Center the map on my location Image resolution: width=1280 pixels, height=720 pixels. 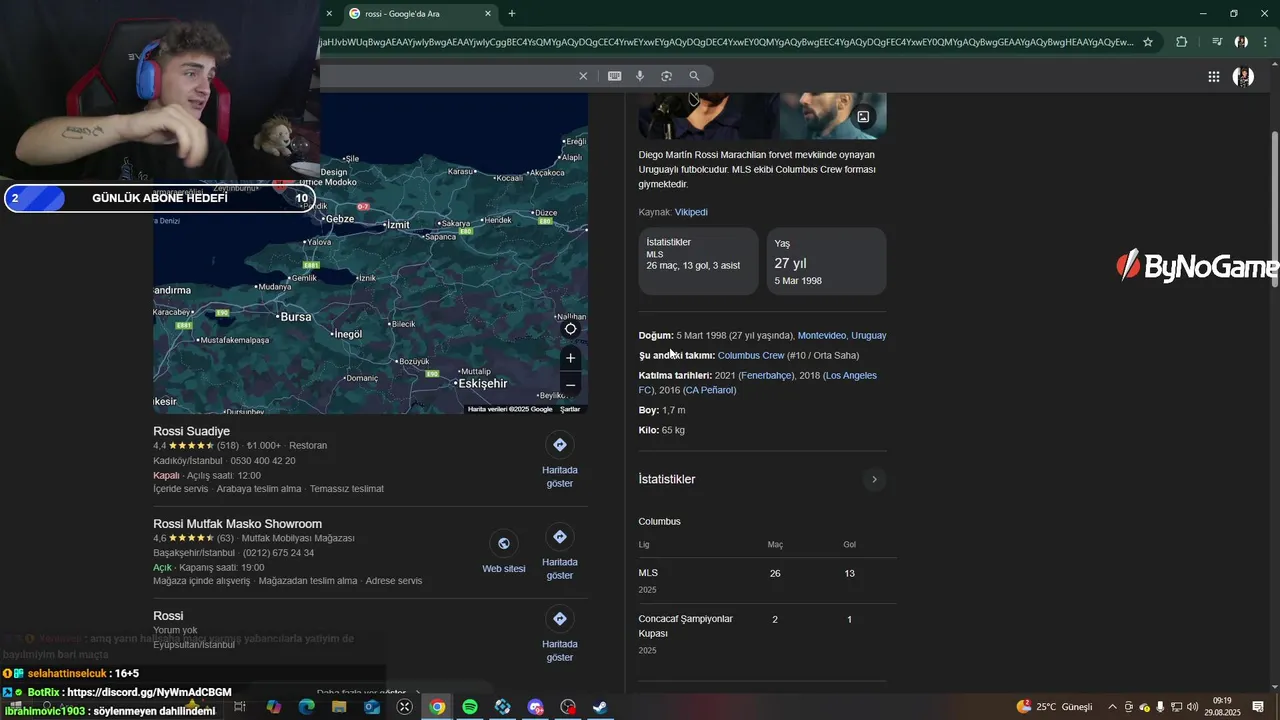tap(570, 329)
